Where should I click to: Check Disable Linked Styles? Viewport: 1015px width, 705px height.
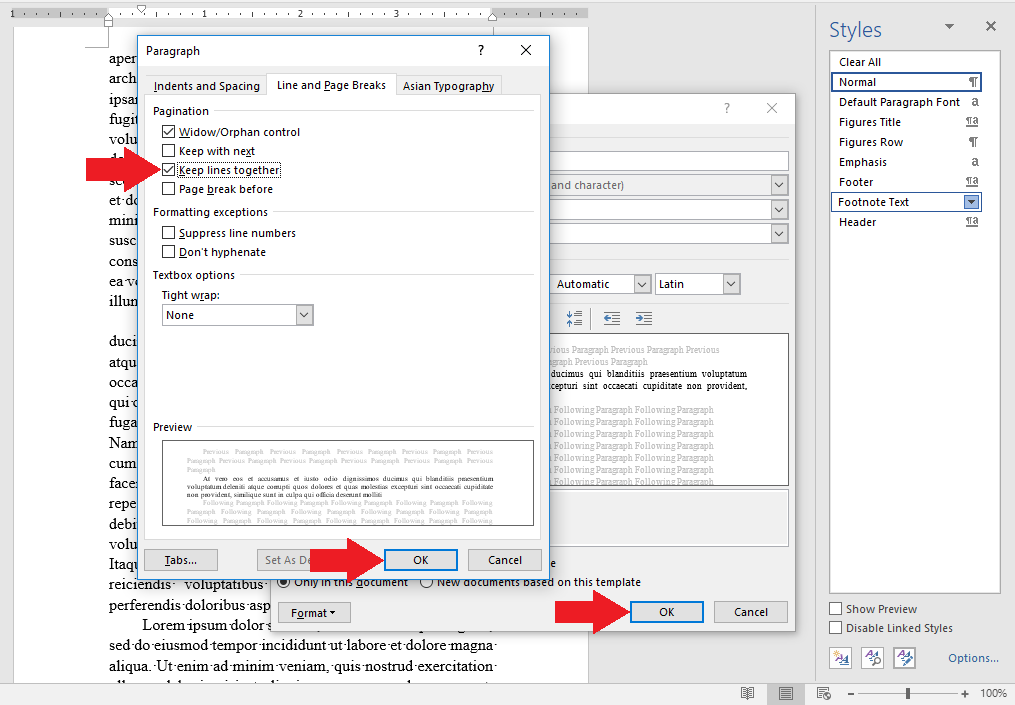[836, 627]
